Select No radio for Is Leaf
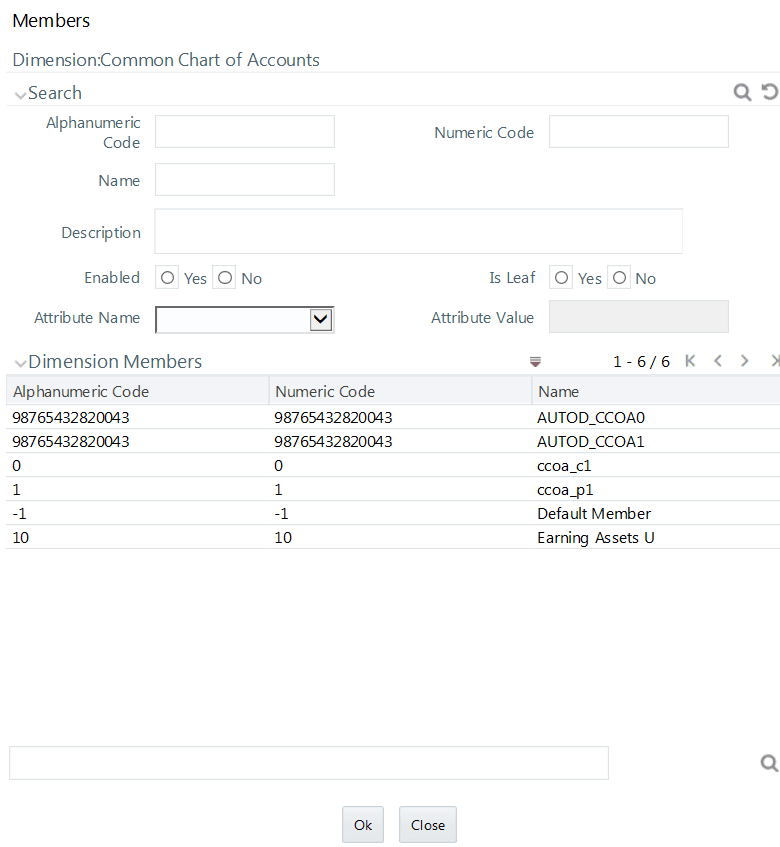780x847 pixels. pyautogui.click(x=619, y=278)
